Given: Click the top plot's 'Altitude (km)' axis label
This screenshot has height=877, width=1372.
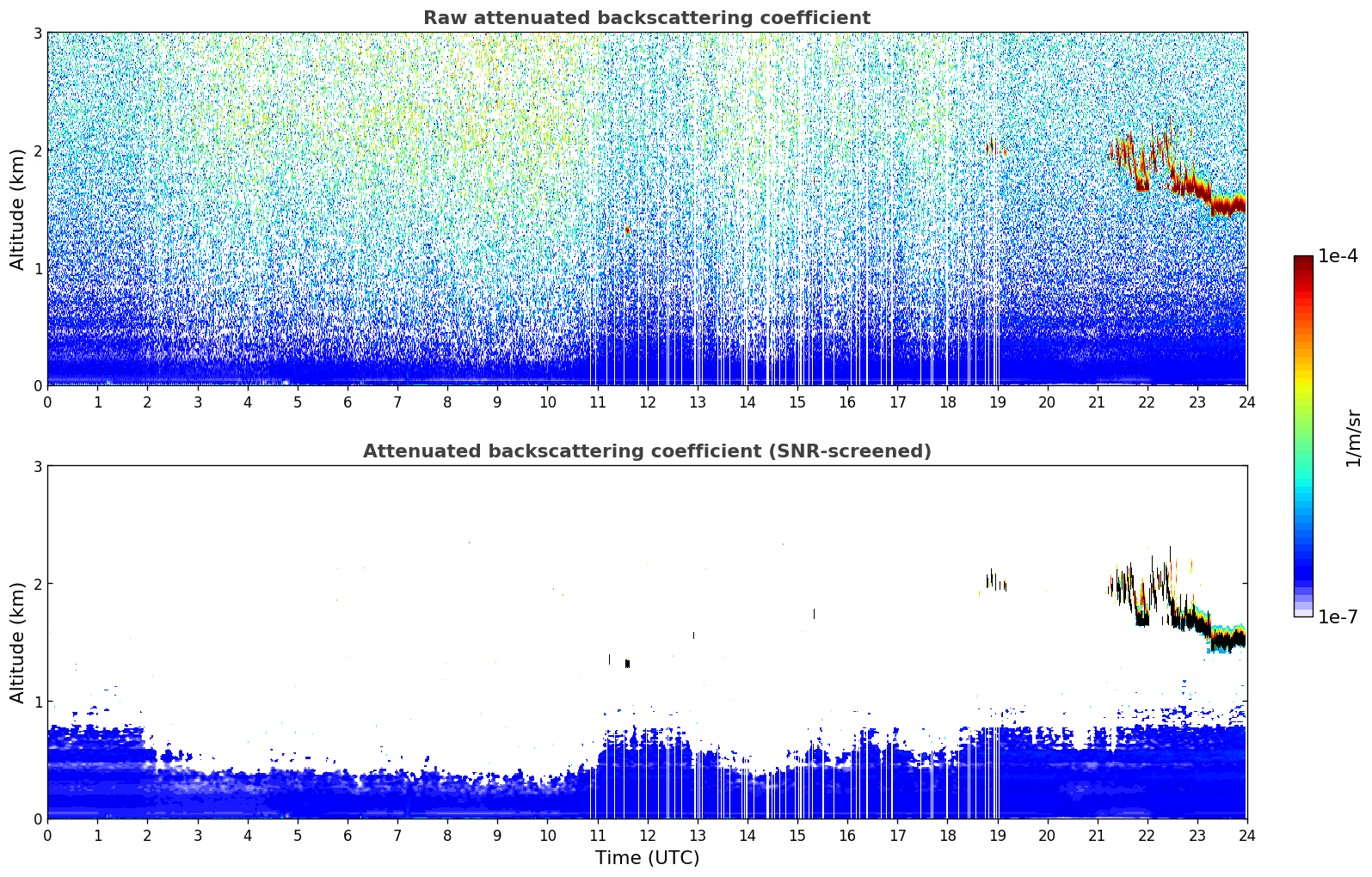Looking at the screenshot, I should click(18, 209).
